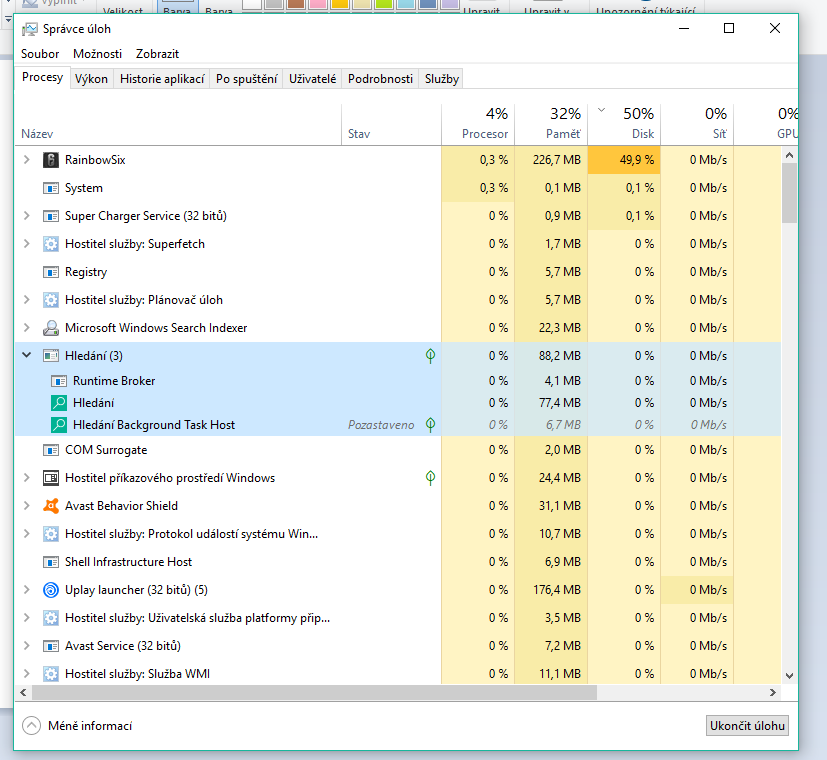Click Méně informací to collapse view

click(77, 726)
